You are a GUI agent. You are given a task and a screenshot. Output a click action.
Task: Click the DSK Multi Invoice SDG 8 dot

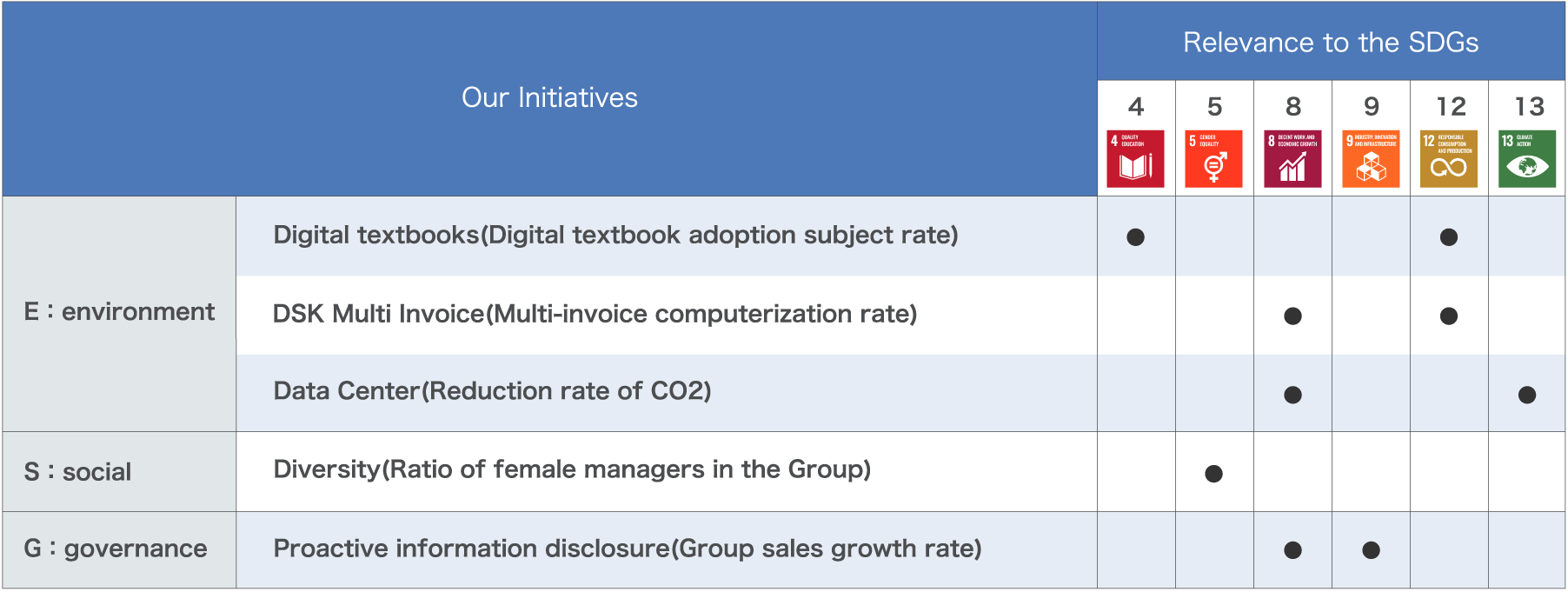click(1292, 316)
